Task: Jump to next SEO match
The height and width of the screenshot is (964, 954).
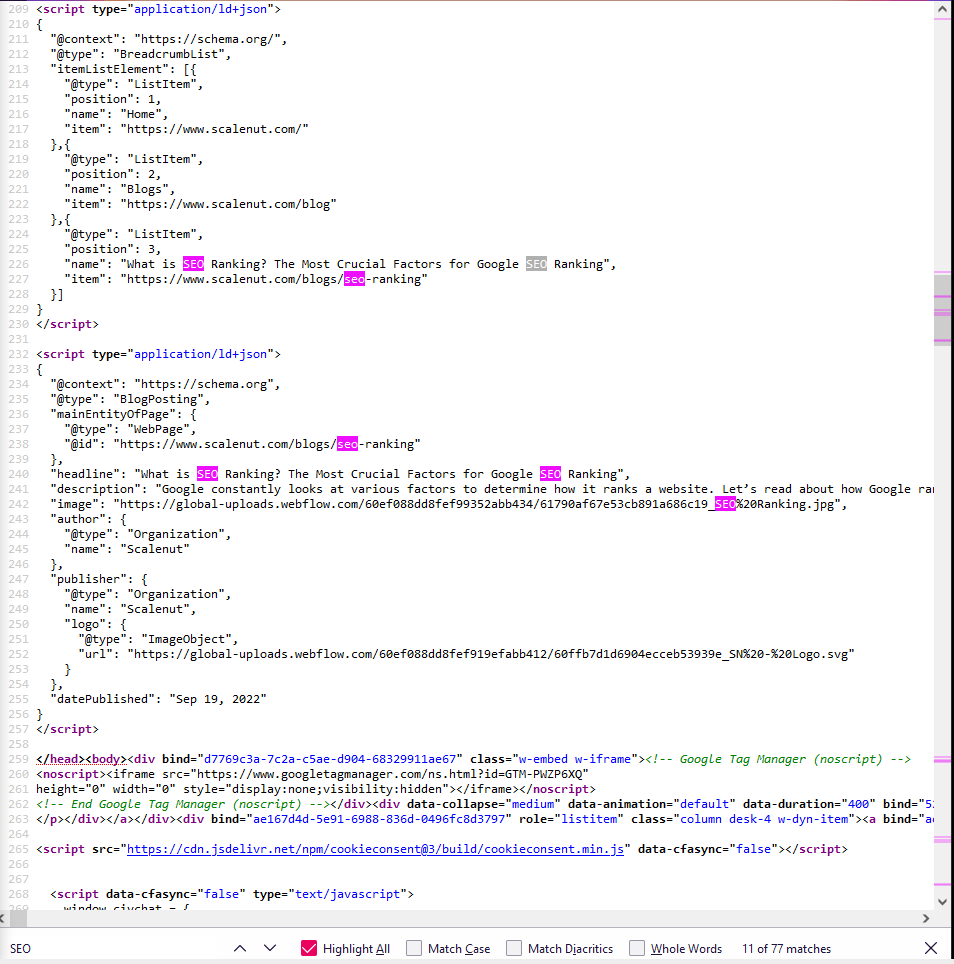Action: pyautogui.click(x=270, y=948)
